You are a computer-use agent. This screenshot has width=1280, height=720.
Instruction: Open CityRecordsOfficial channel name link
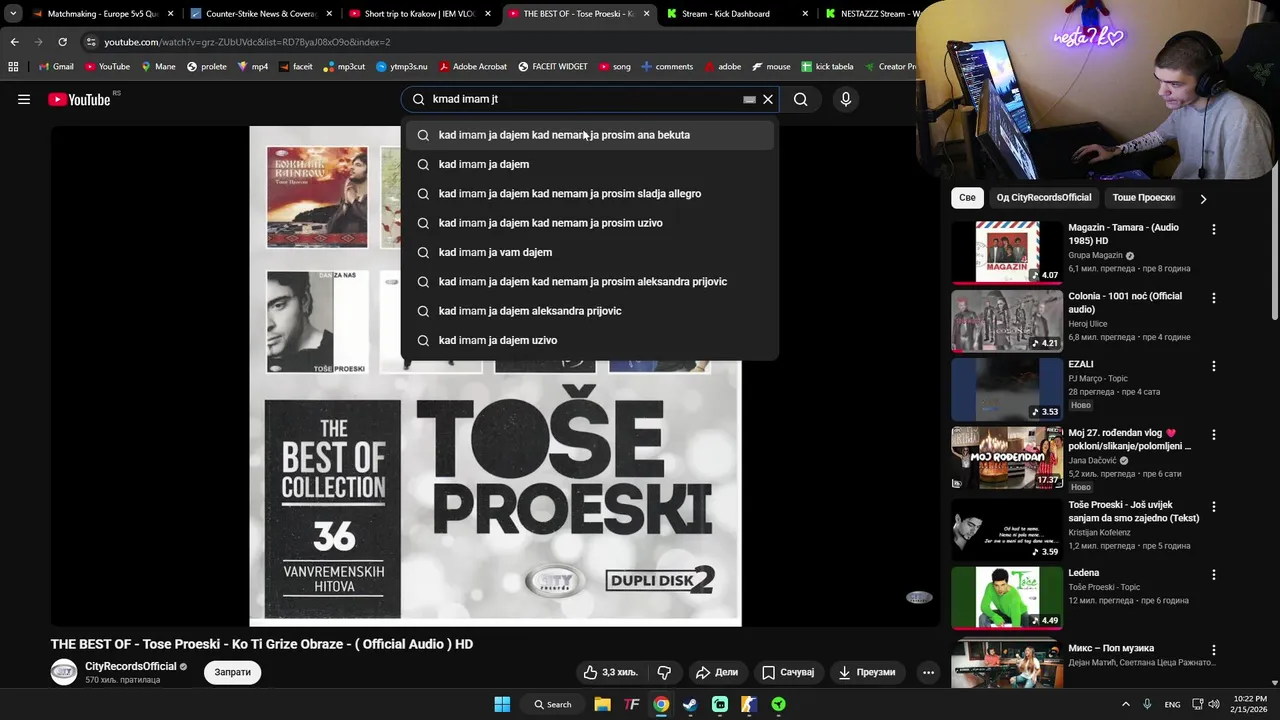tap(131, 666)
